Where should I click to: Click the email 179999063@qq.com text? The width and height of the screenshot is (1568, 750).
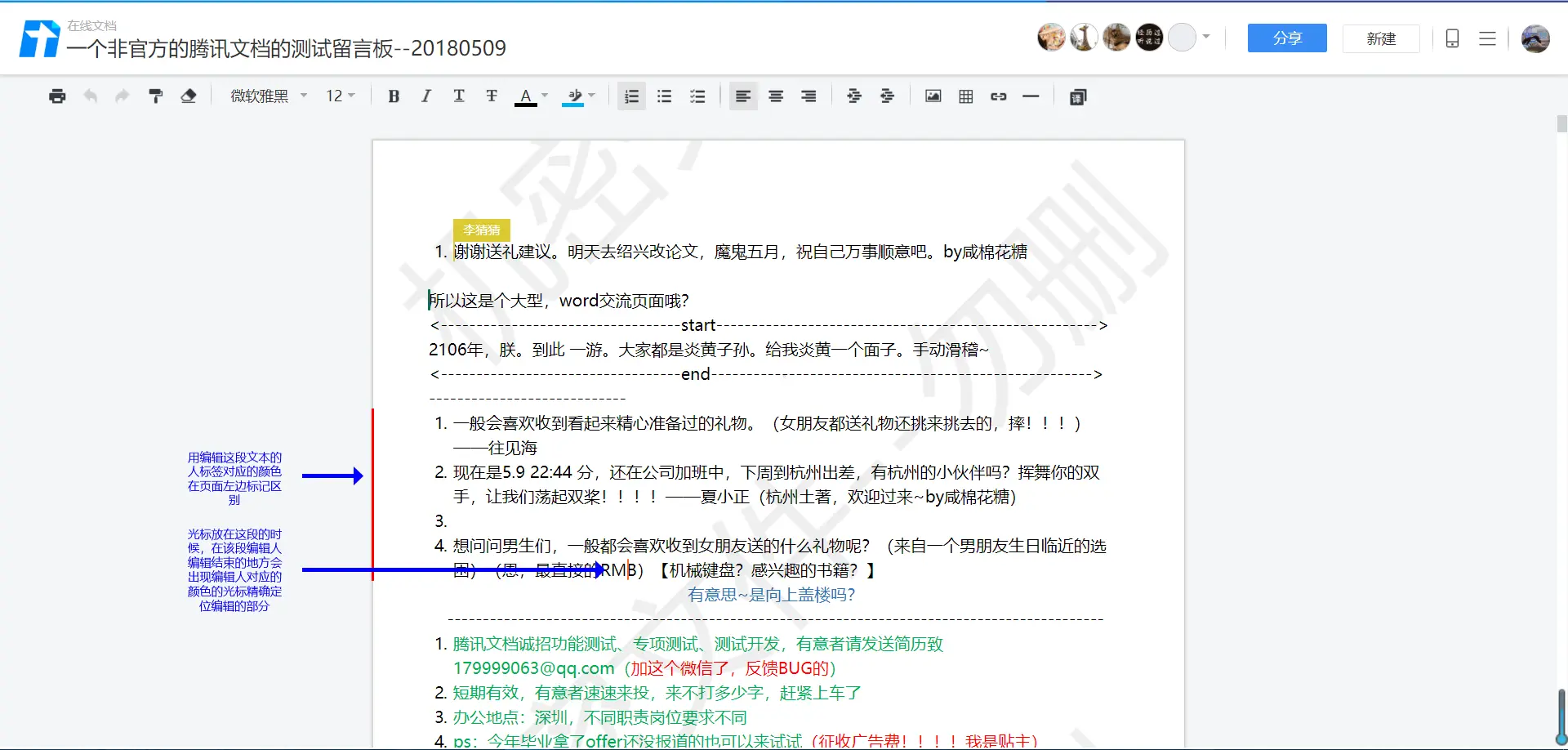click(x=533, y=668)
